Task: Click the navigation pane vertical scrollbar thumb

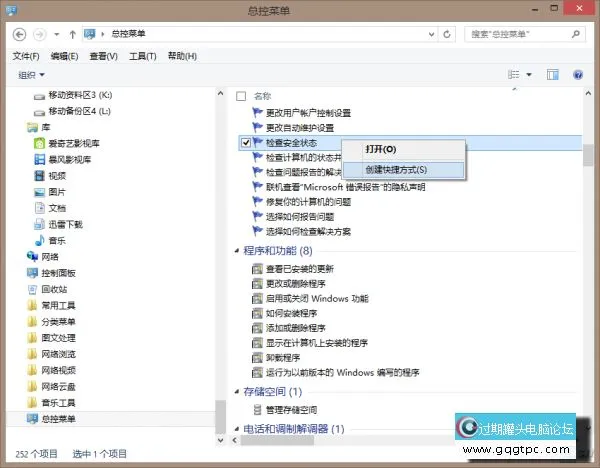Action: point(220,416)
